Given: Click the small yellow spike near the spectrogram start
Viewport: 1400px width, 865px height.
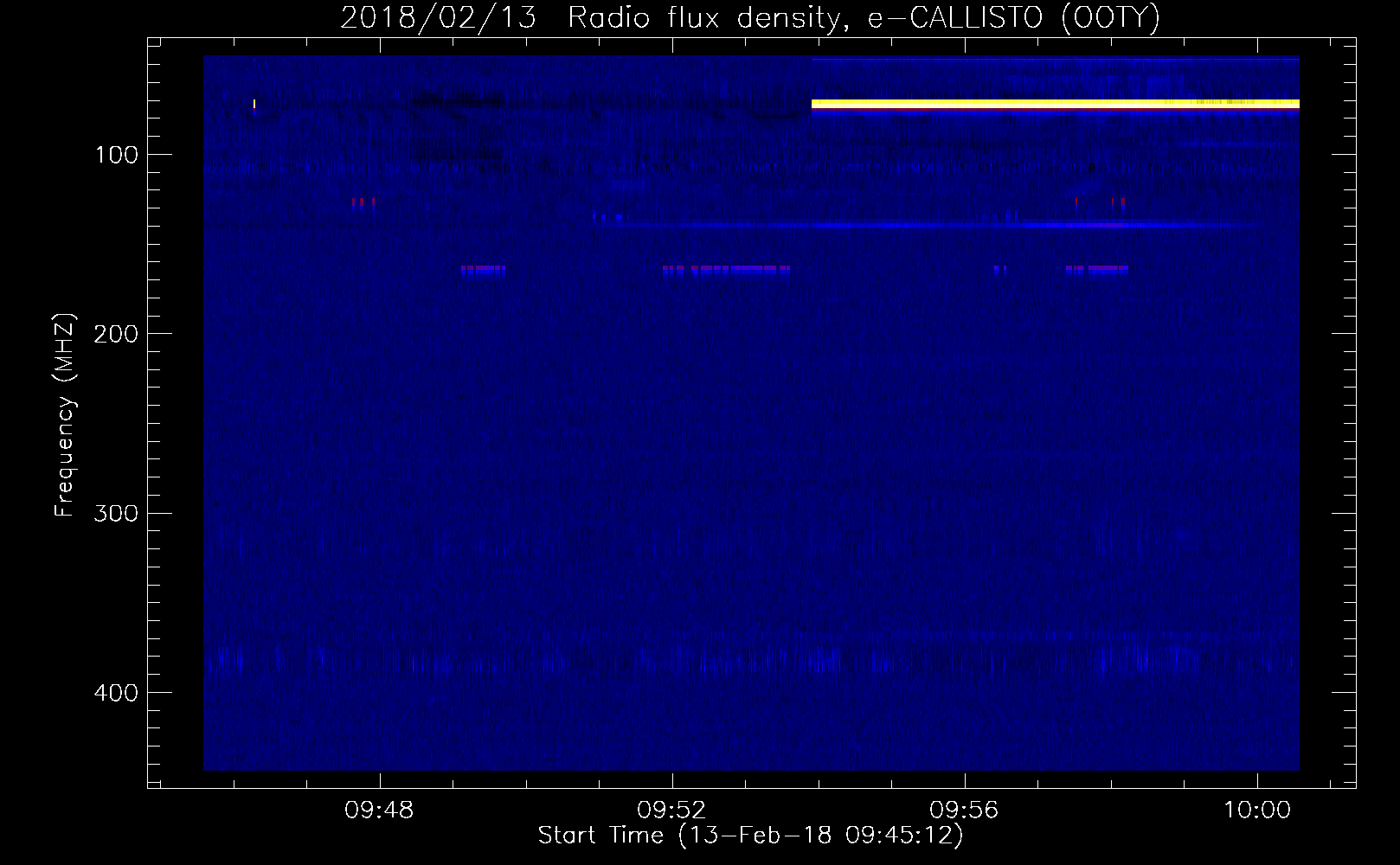Looking at the screenshot, I should [x=254, y=104].
